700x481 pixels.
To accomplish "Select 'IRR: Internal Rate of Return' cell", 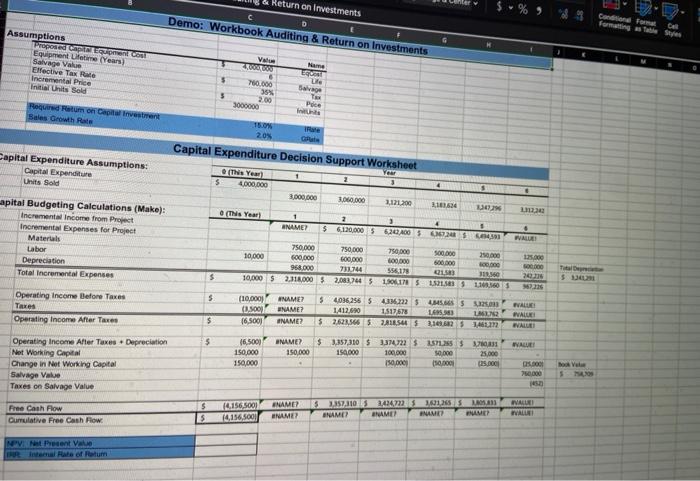I will 99,453.
